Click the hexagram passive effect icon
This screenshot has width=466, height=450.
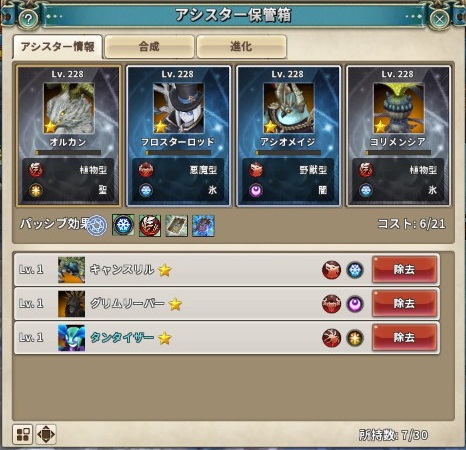tap(97, 226)
